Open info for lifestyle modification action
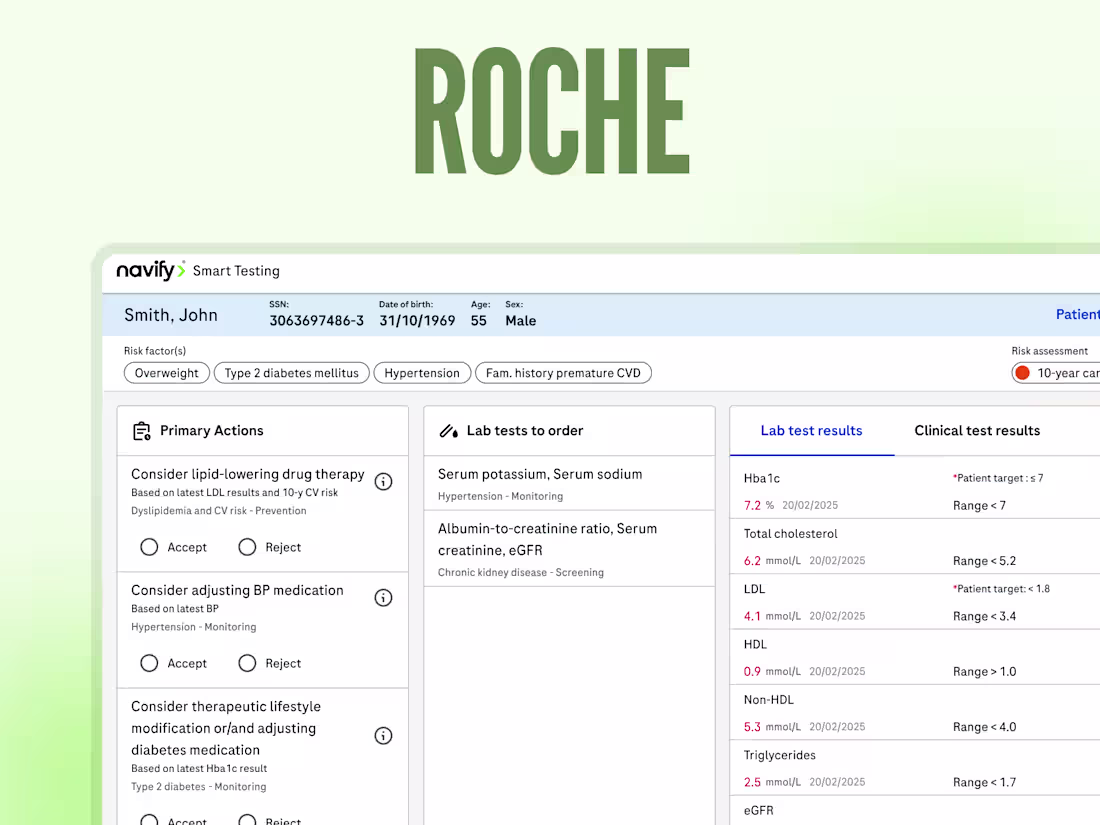Image resolution: width=1100 pixels, height=825 pixels. coord(383,735)
